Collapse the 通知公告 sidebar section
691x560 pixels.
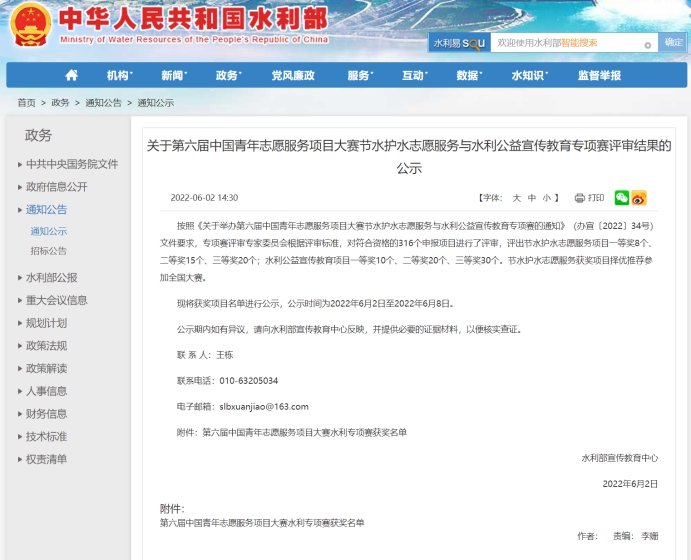pyautogui.click(x=46, y=210)
